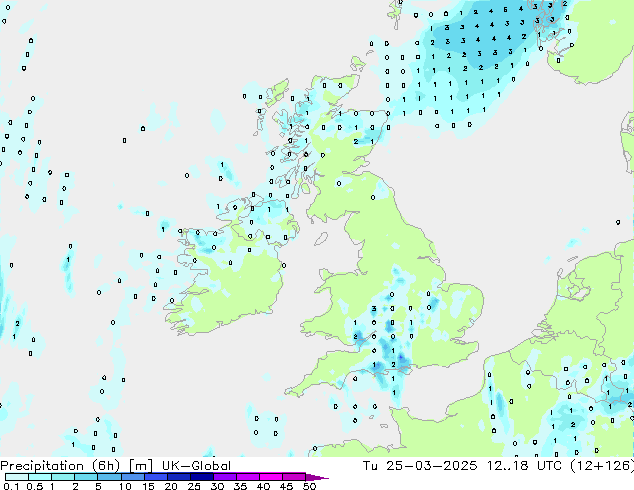
Task: Click the legend swatch between 30 and 35
Action: coord(225,477)
